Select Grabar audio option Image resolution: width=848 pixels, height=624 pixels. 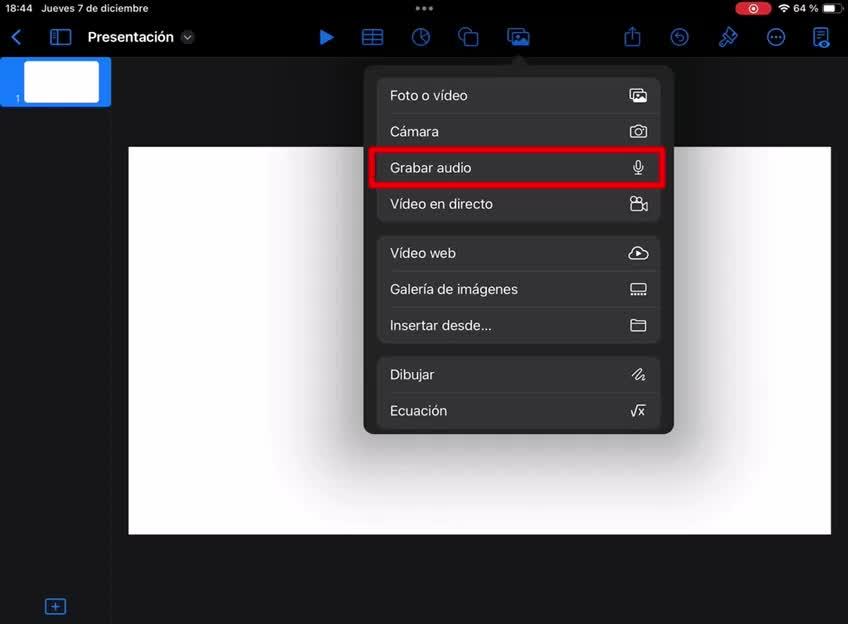[518, 168]
